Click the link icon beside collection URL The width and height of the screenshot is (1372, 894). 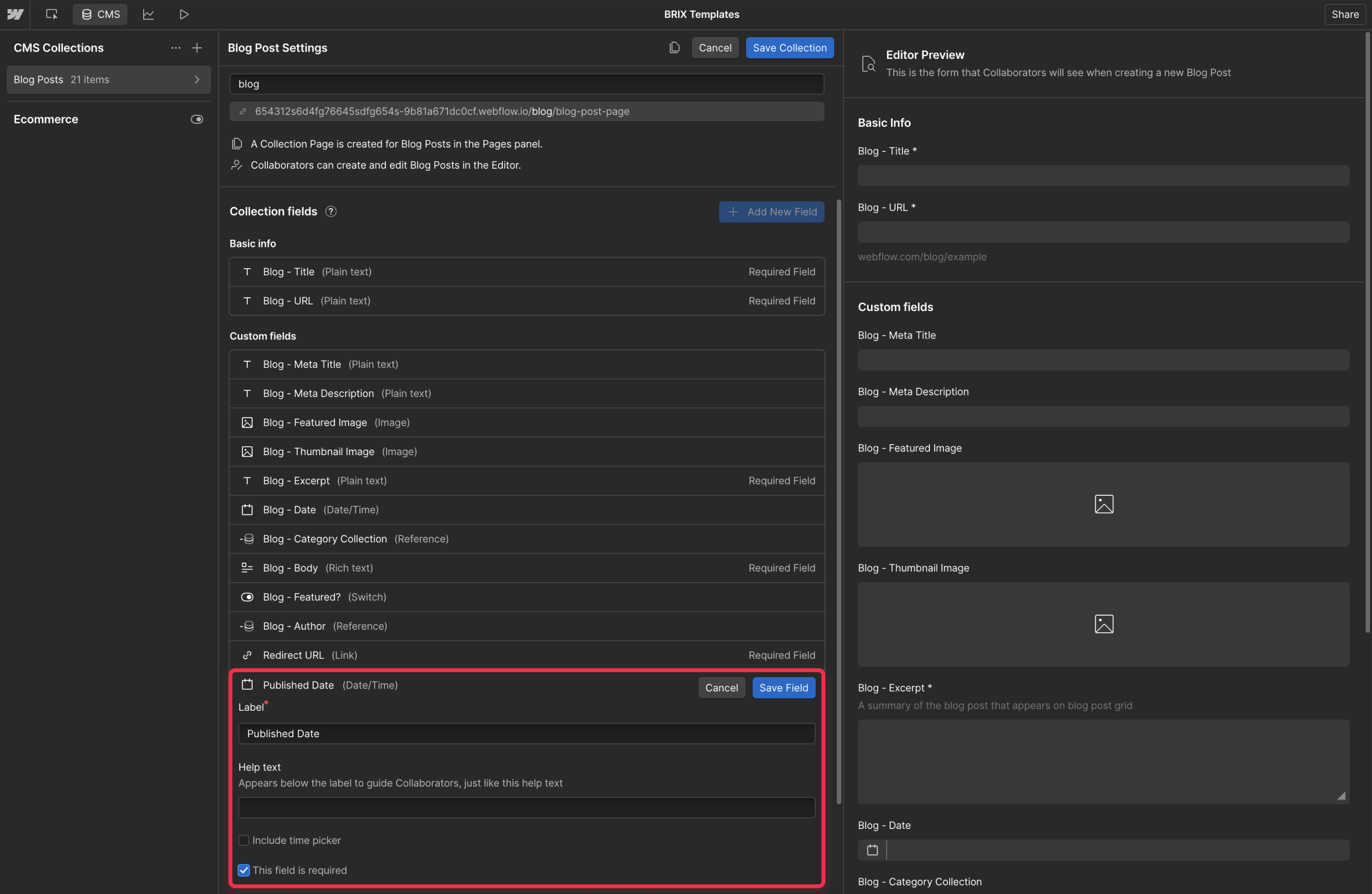tap(242, 111)
